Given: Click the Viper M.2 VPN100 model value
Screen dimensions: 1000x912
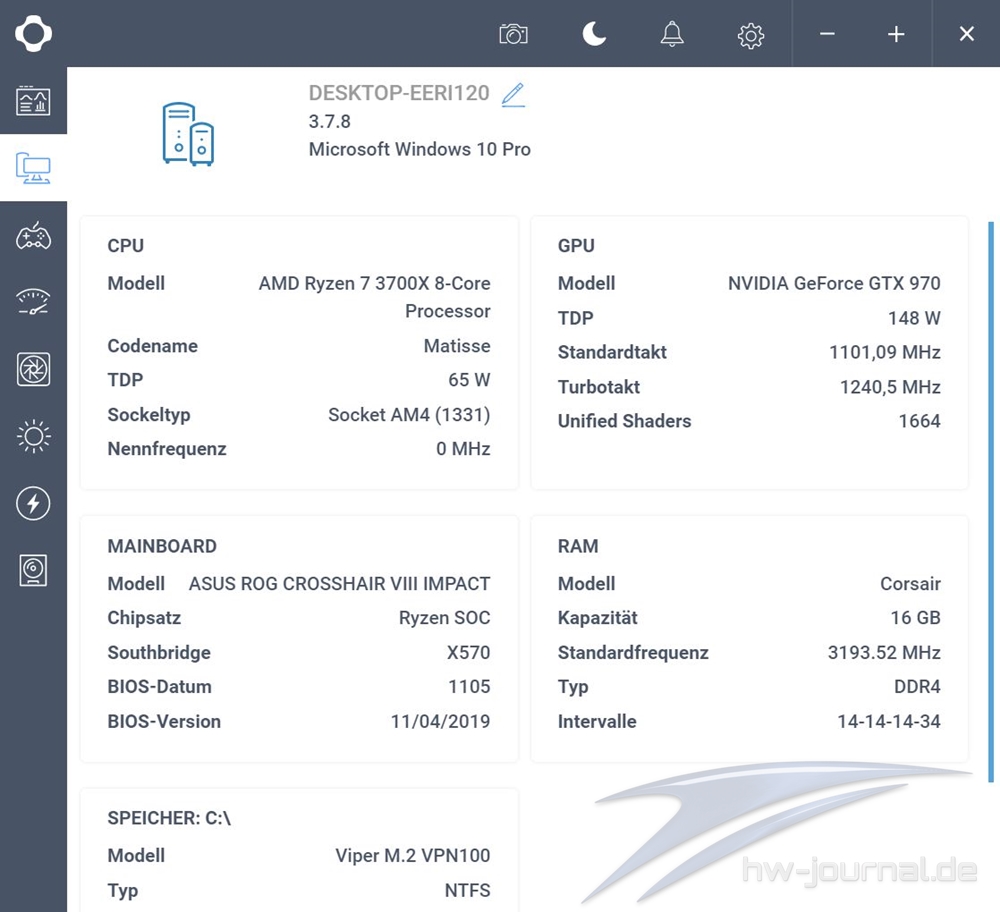Looking at the screenshot, I should (x=413, y=855).
